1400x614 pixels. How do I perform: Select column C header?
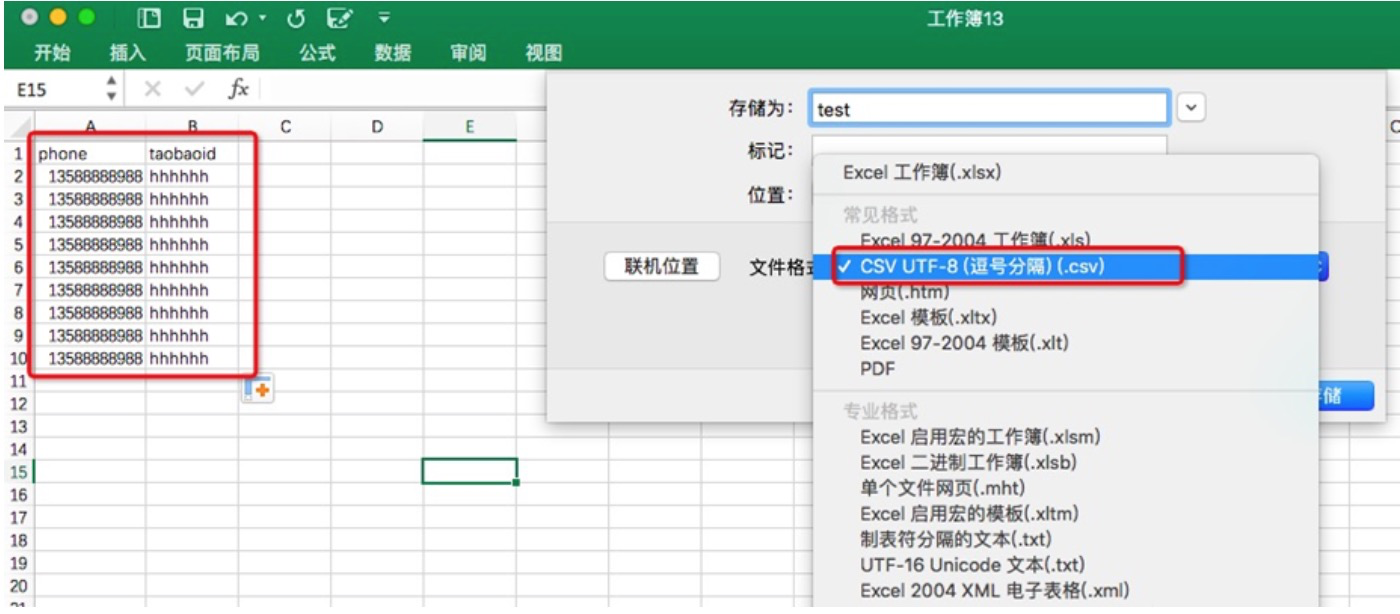pos(285,127)
